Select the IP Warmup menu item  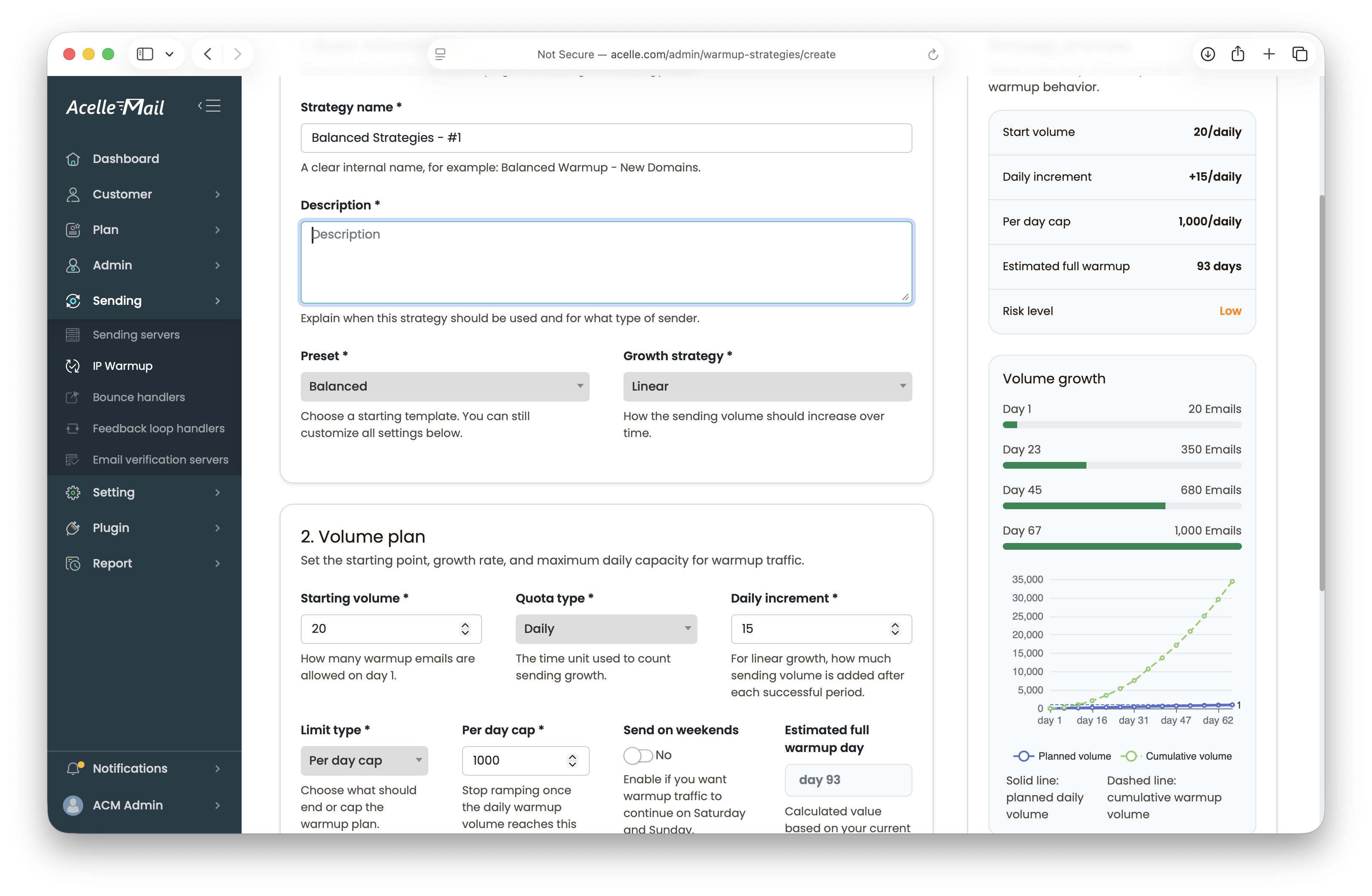(x=145, y=366)
